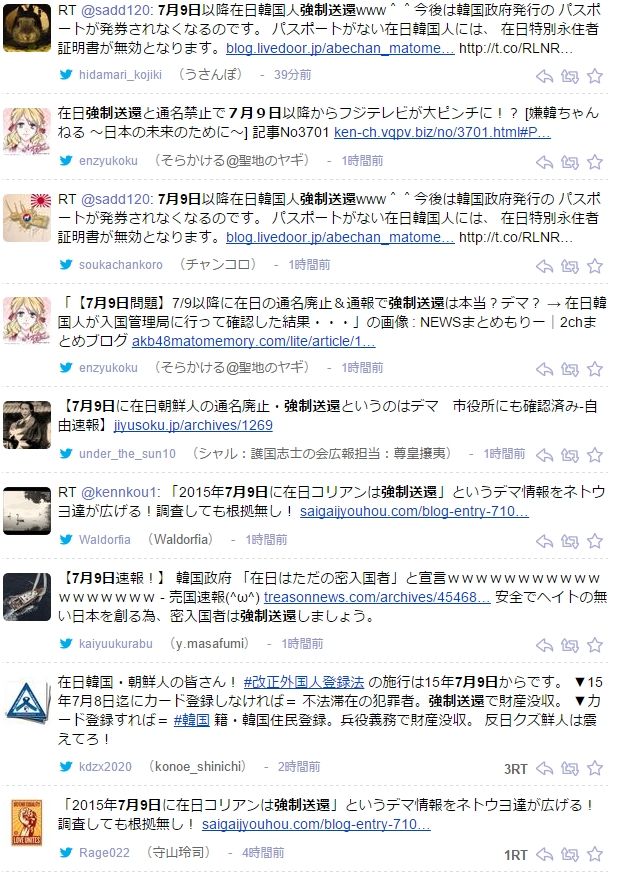Image resolution: width=628 pixels, height=872 pixels.
Task: Reply to kdzx2020's tweet
Action: tap(544, 768)
